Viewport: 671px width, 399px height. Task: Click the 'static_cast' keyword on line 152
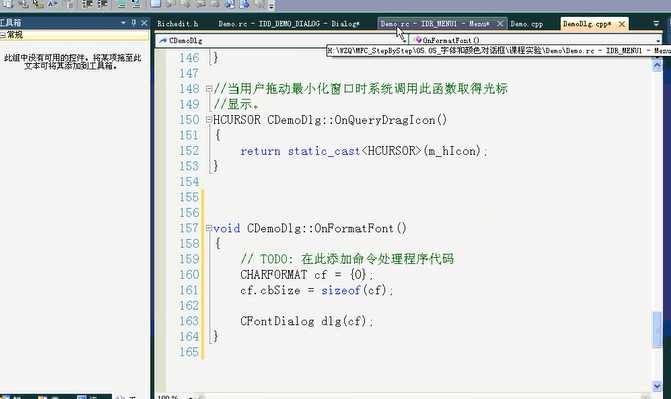pyautogui.click(x=324, y=151)
